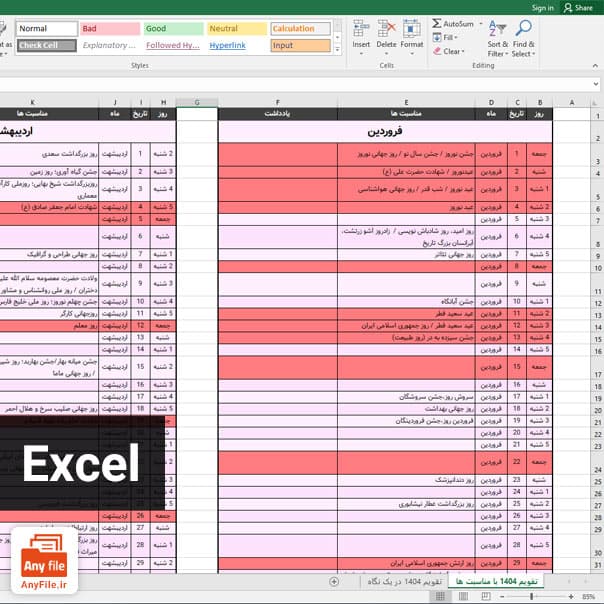
Task: Open the Fill dropdown menu
Action: [456, 38]
